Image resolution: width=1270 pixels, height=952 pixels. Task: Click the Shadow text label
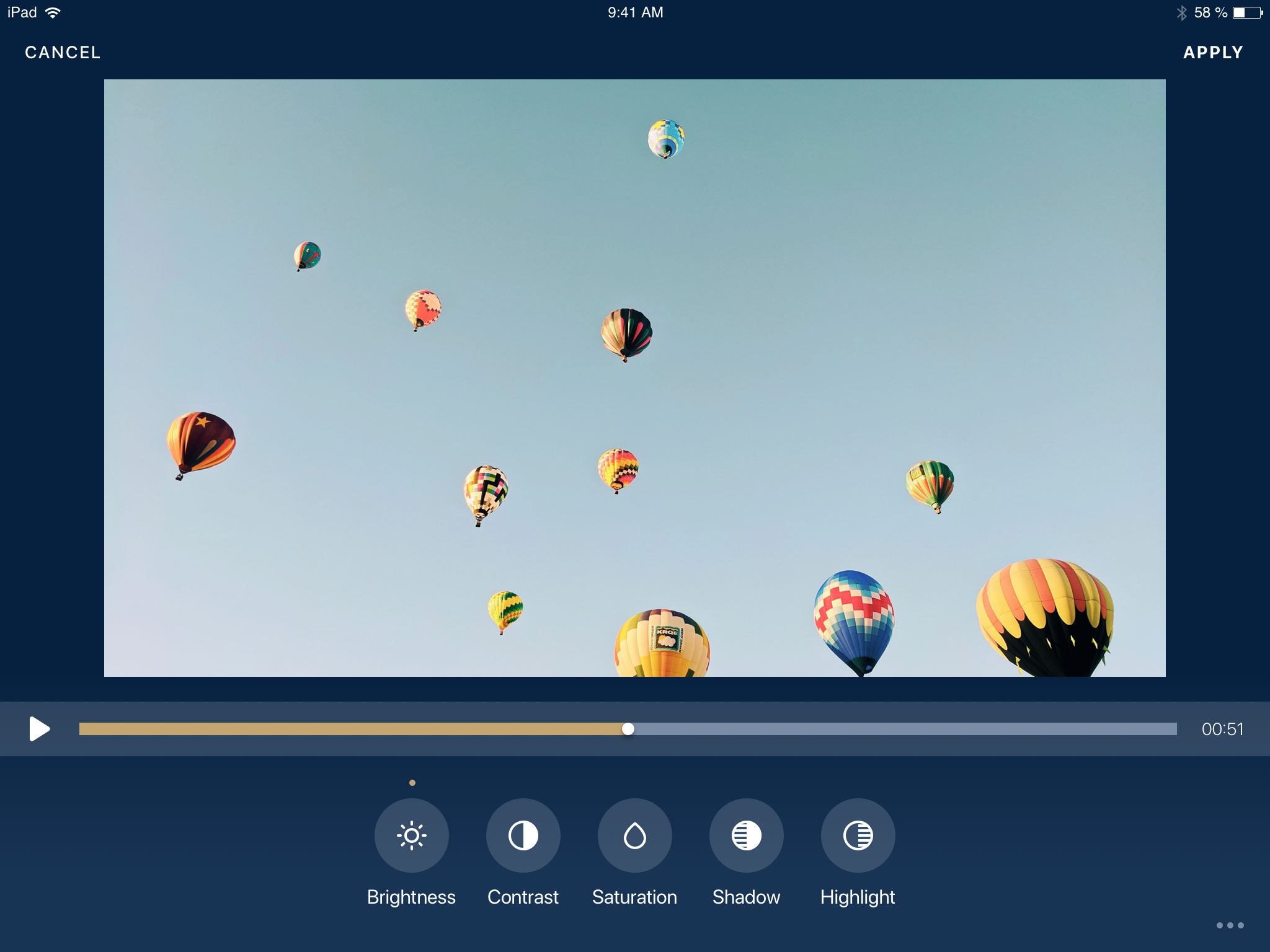(746, 897)
